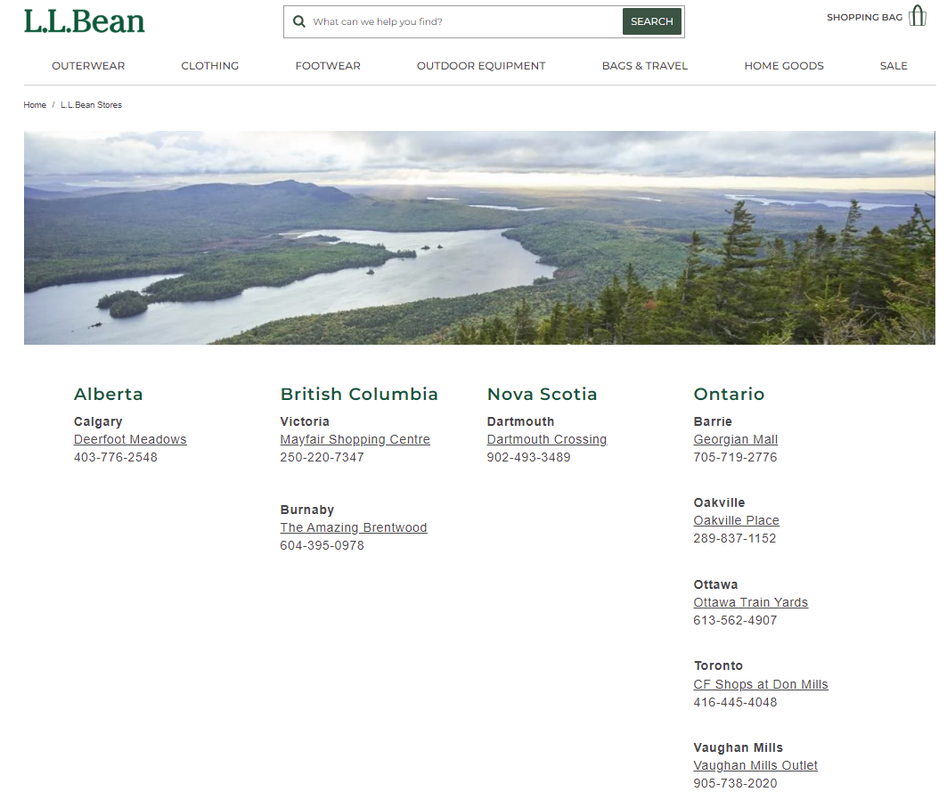Click phone number 705-719-2776
The image size is (947, 800).
click(x=735, y=457)
